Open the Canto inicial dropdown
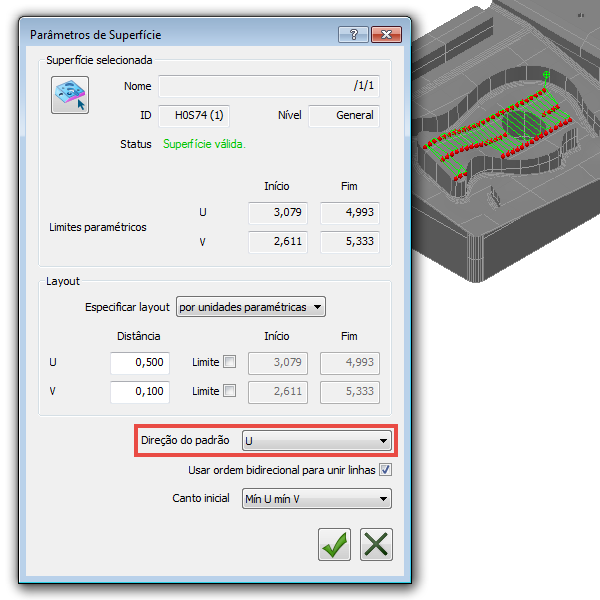Screen dimensions: 600x600 (317, 498)
